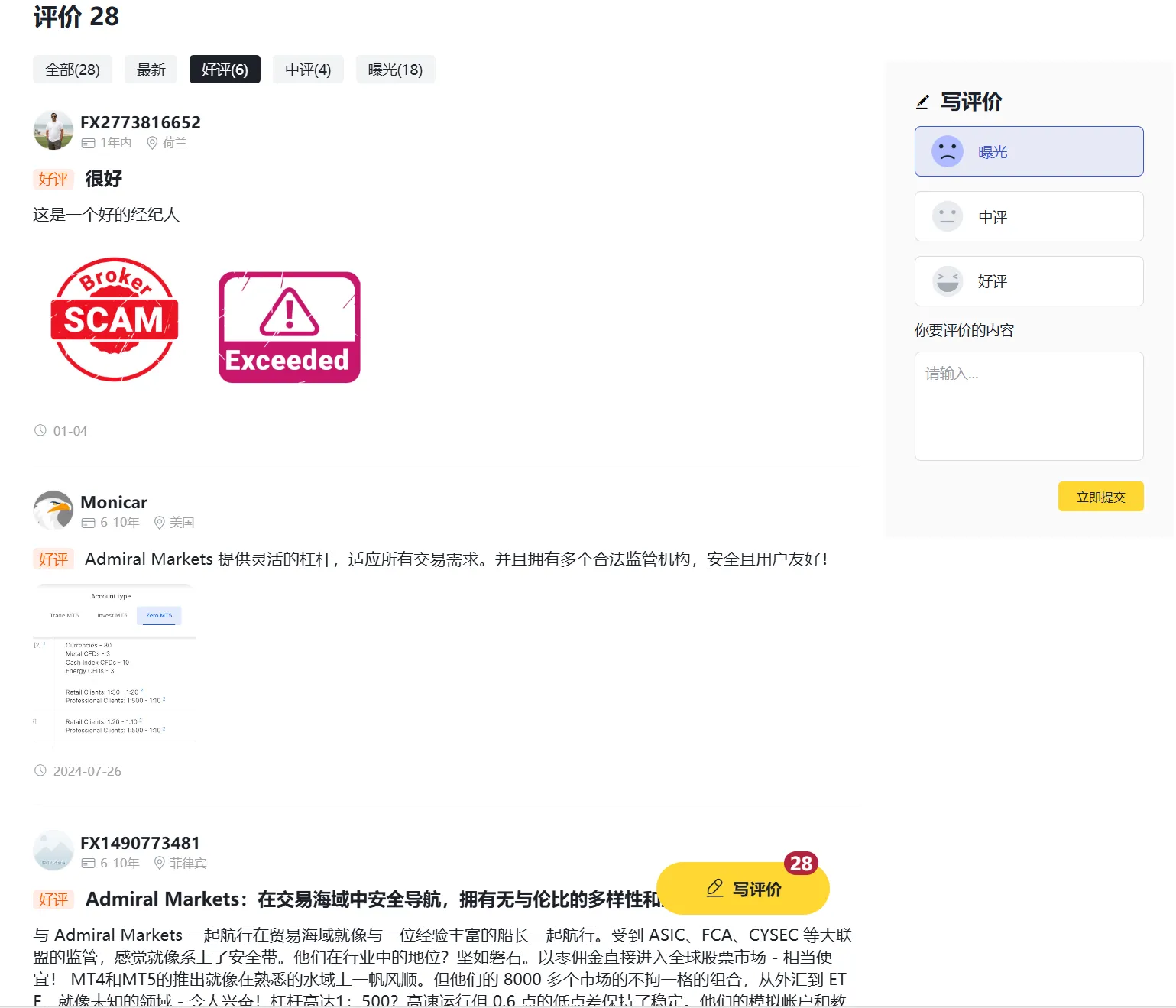
Task: Open the FX1490773481 username
Action: (141, 843)
